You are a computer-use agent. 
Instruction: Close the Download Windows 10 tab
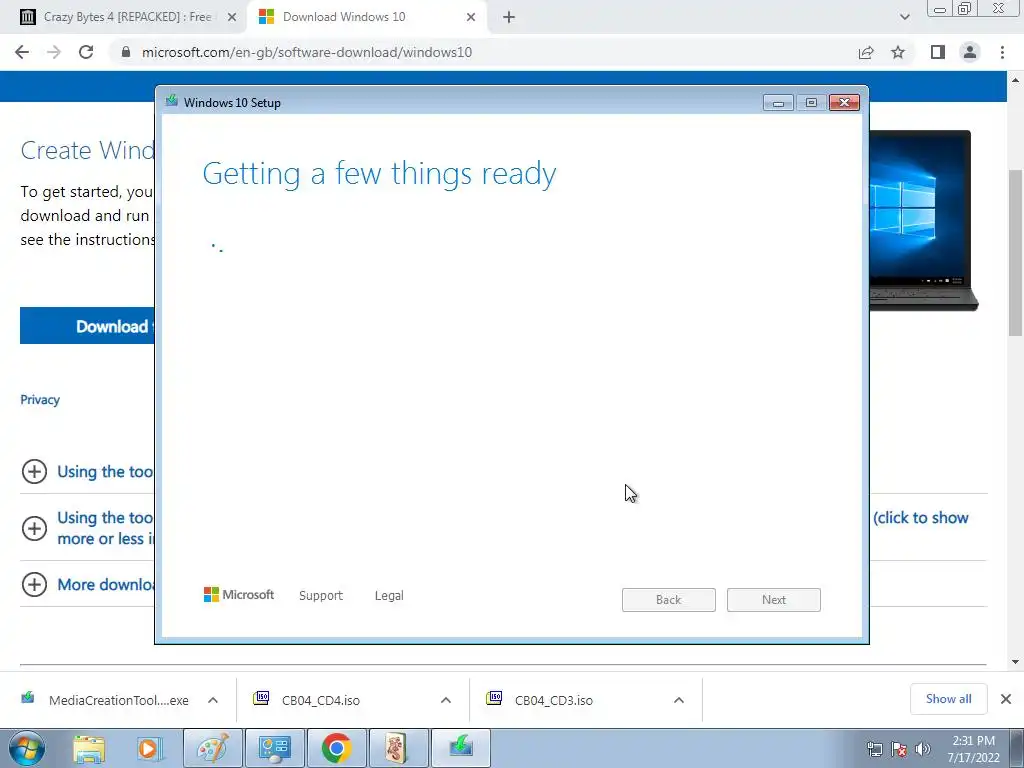coord(471,18)
